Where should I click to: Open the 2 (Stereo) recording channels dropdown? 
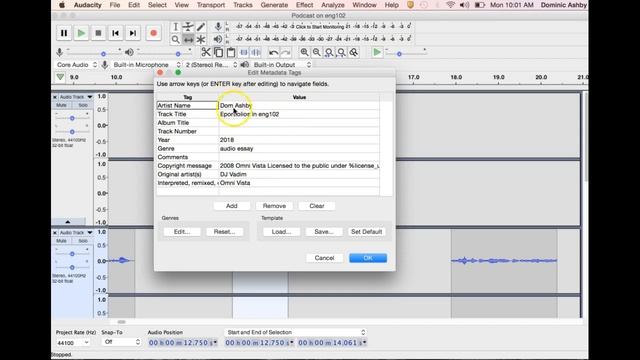click(x=211, y=65)
